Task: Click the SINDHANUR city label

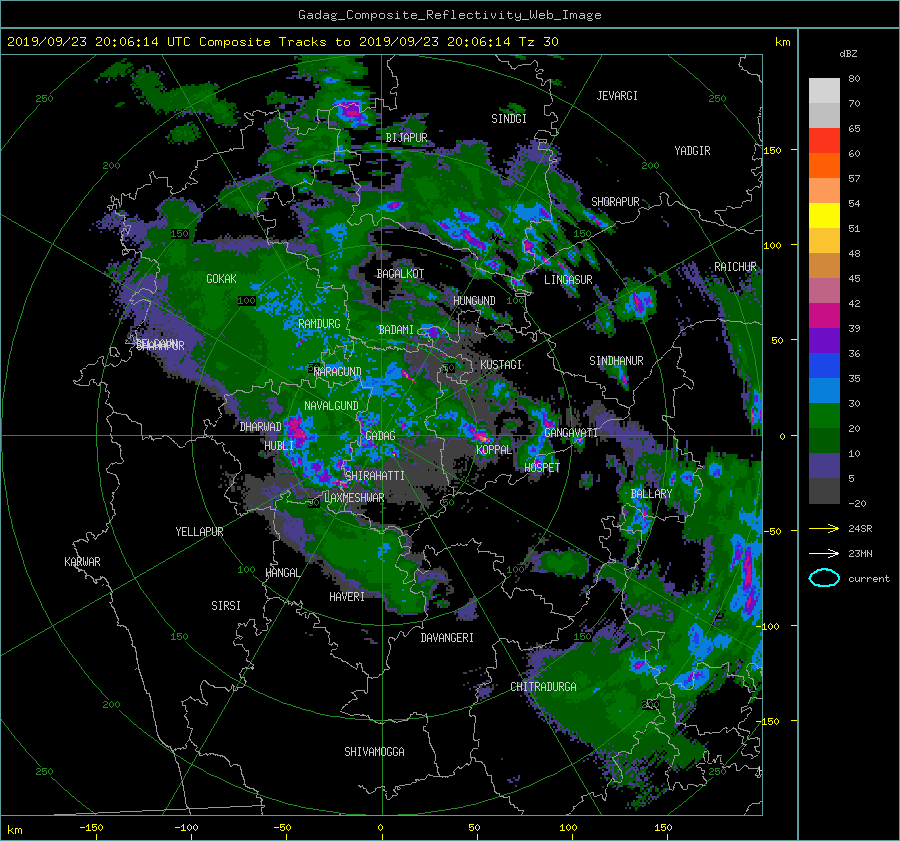Action: [x=616, y=361]
